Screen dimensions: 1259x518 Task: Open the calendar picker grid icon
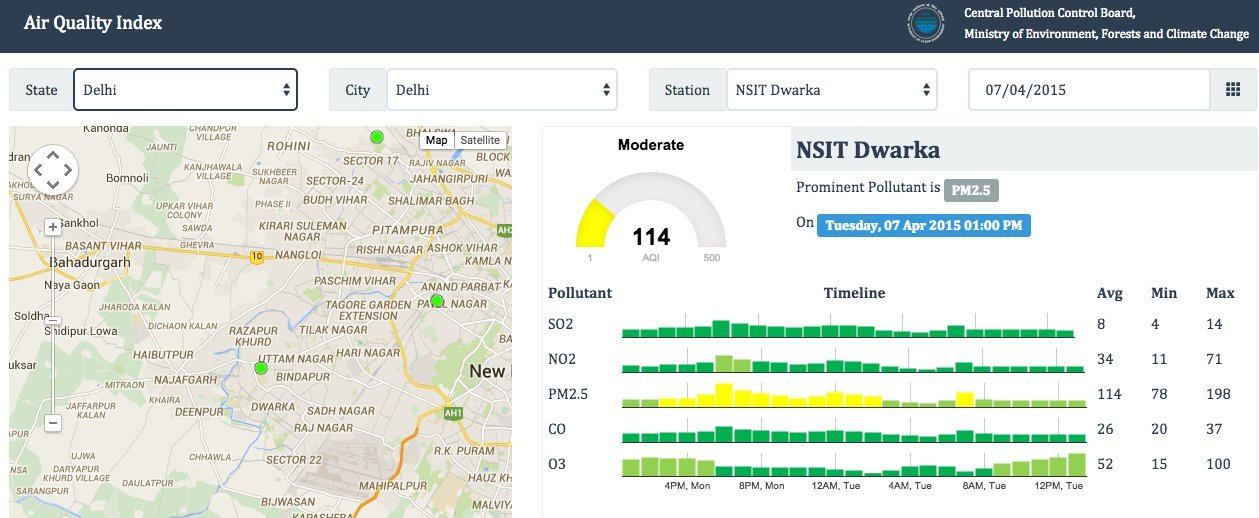pos(1233,90)
